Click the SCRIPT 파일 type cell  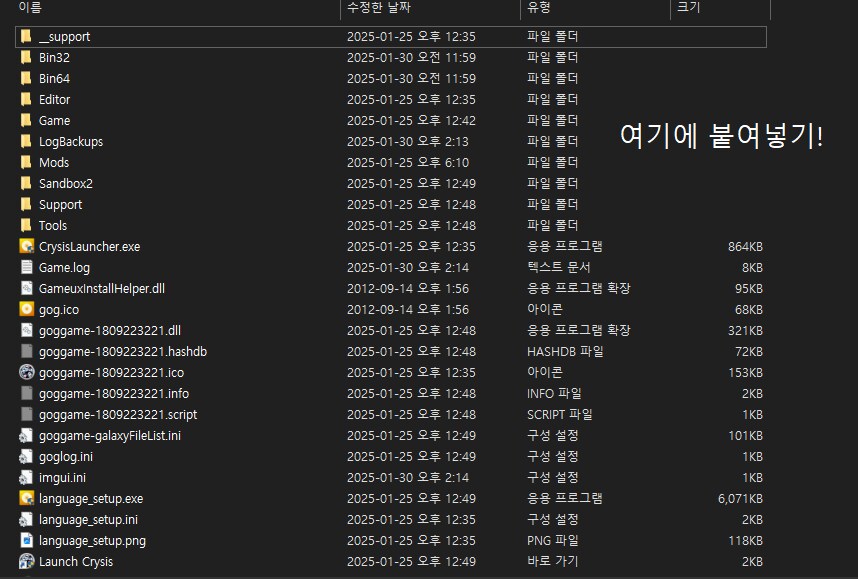click(559, 414)
